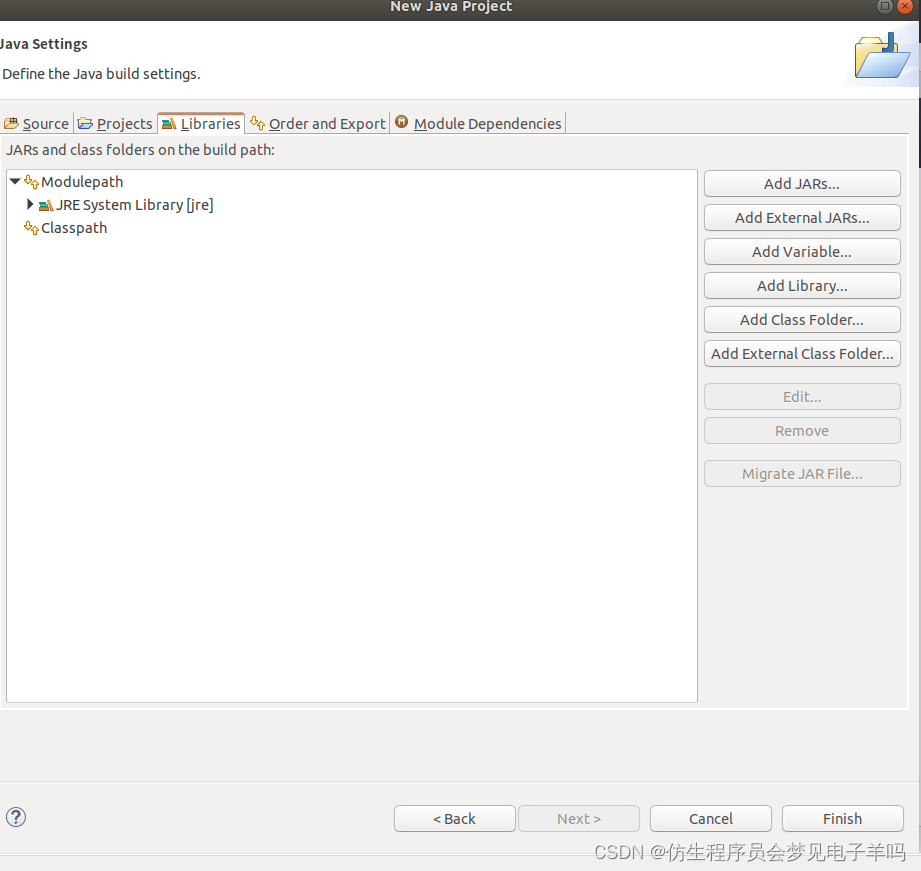The image size is (921, 871).
Task: Click the Migrate JAR File... button
Action: coord(802,474)
